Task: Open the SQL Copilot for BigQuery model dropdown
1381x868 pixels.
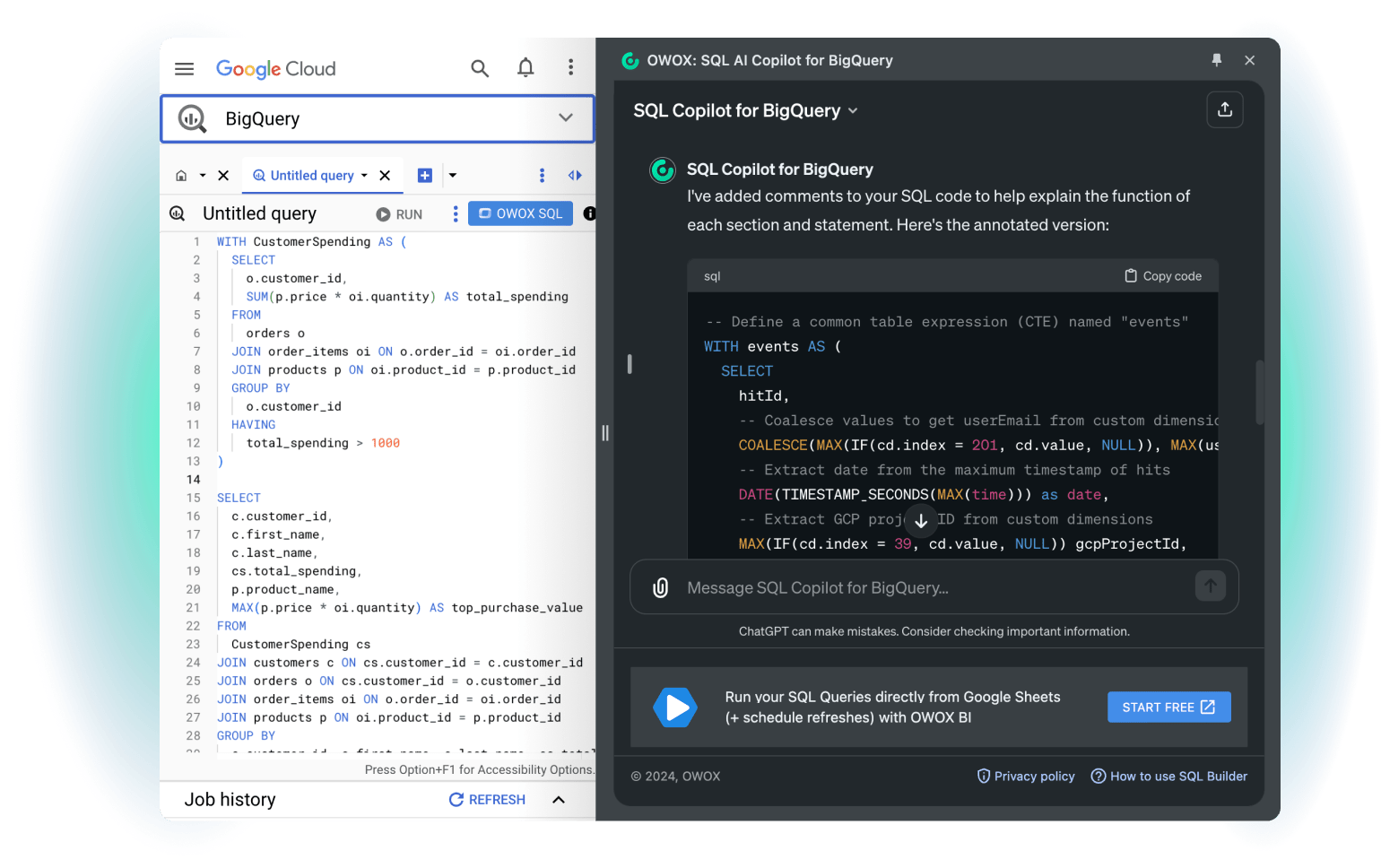Action: pos(745,110)
